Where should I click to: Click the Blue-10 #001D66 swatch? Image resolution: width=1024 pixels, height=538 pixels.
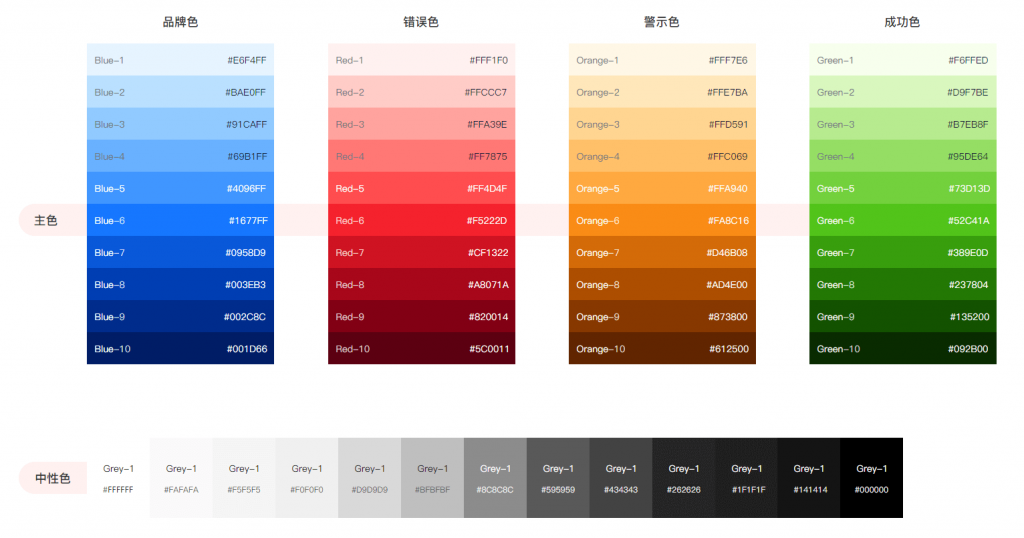180,349
